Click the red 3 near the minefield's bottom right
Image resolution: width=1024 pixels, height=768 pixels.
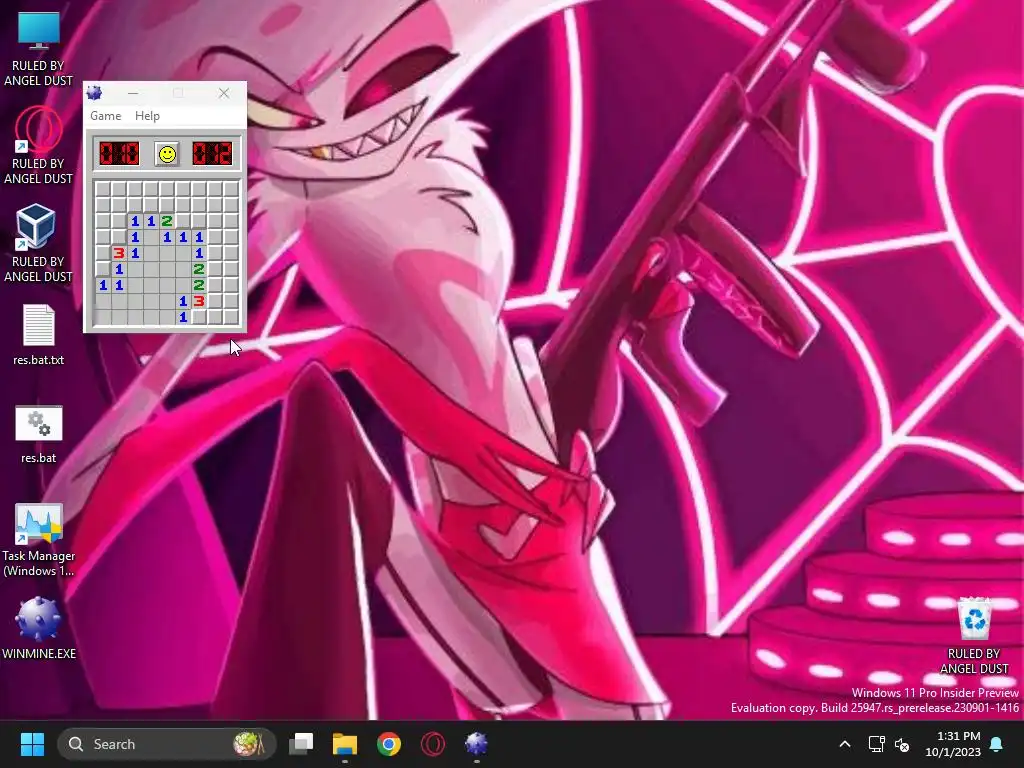tap(199, 301)
